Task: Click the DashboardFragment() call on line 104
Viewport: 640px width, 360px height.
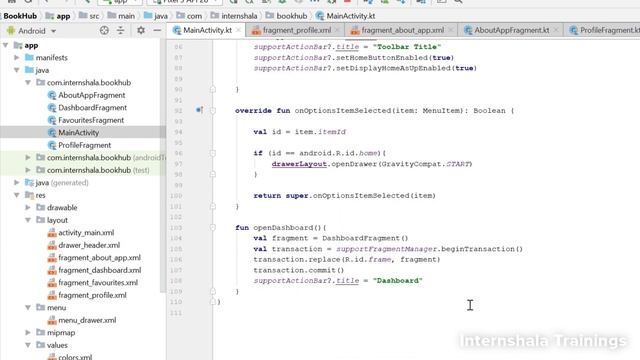Action: pyautogui.click(x=365, y=238)
